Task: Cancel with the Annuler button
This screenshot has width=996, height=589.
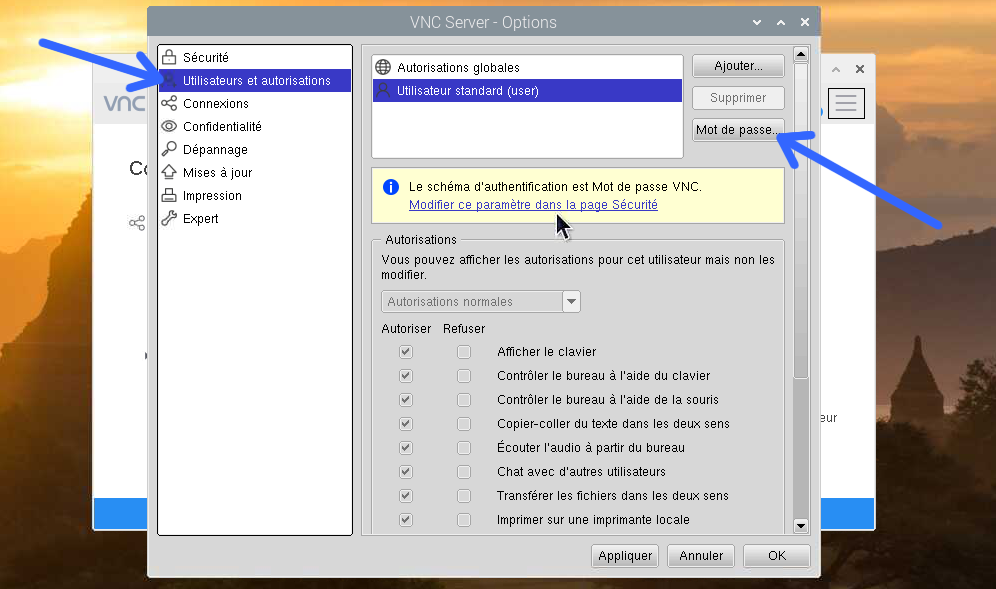Action: click(701, 556)
